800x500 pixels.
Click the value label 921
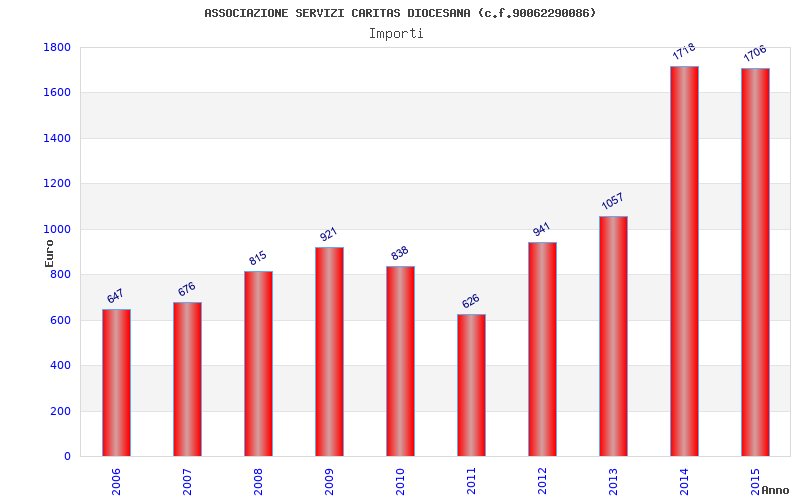coord(329,234)
